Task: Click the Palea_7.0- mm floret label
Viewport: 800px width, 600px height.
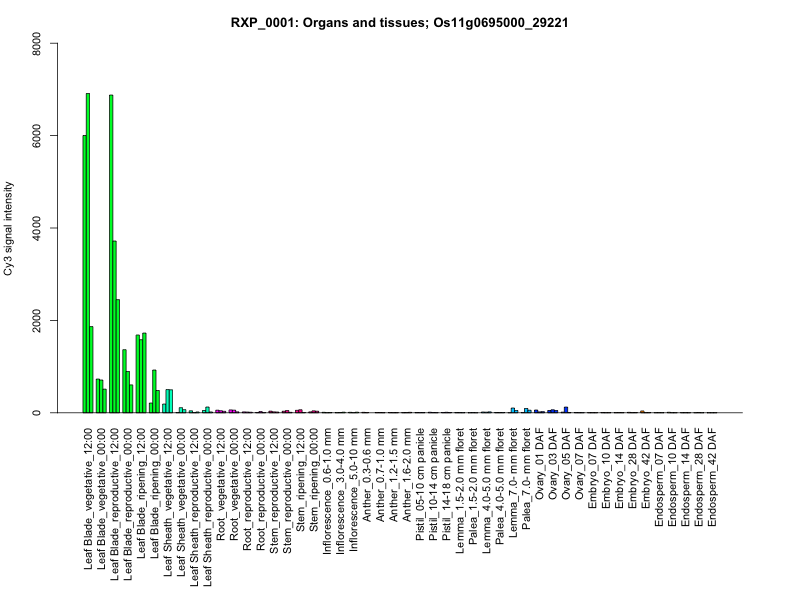Action: tap(526, 479)
